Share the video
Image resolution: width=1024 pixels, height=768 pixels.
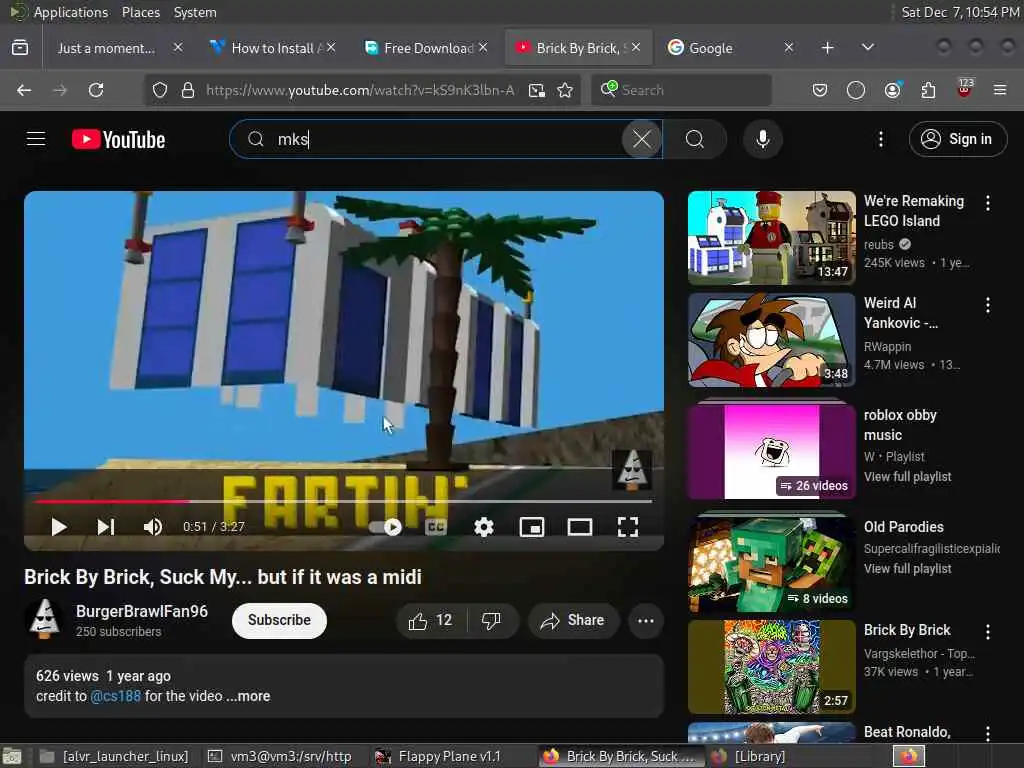click(571, 620)
